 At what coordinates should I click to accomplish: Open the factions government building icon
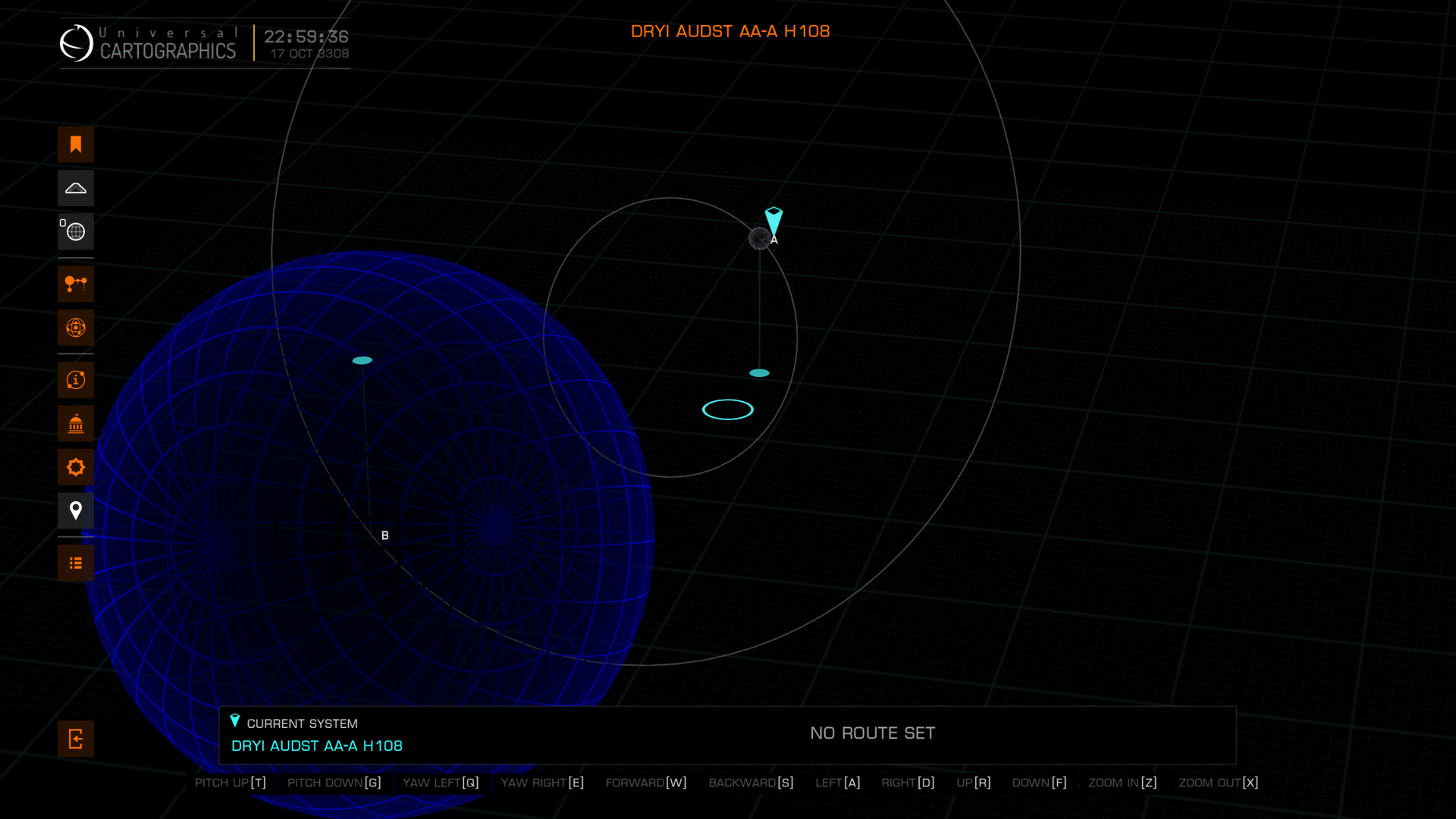(76, 424)
